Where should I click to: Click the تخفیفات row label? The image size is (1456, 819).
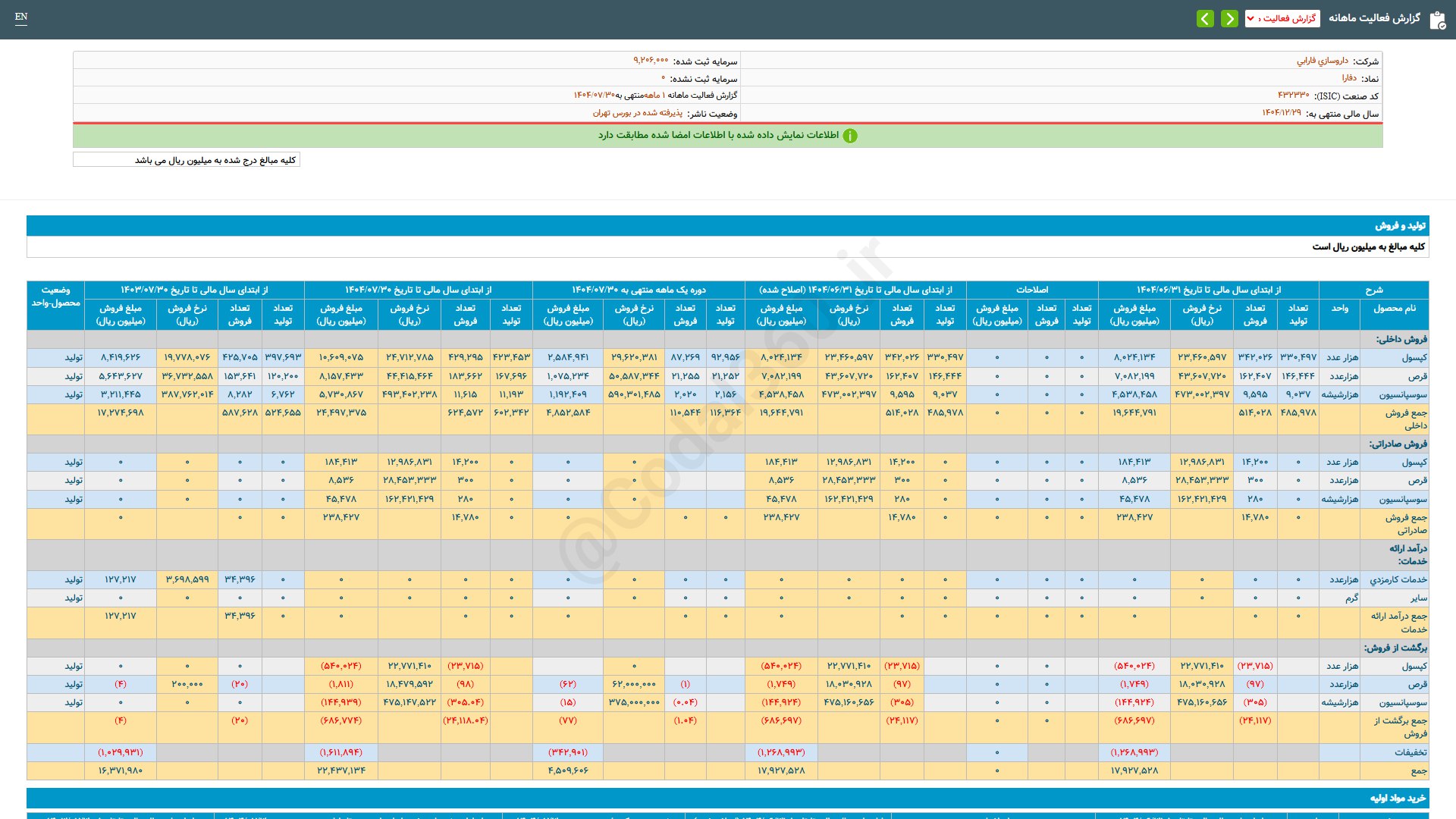click(x=1410, y=752)
